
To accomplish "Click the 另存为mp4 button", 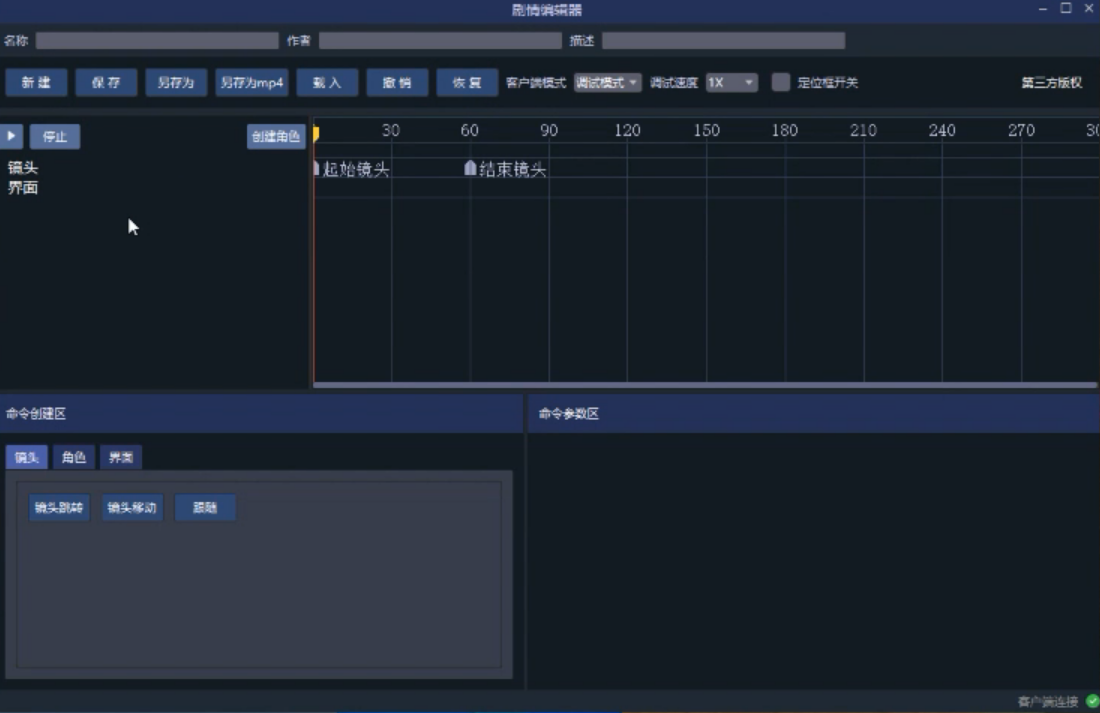I will (252, 83).
